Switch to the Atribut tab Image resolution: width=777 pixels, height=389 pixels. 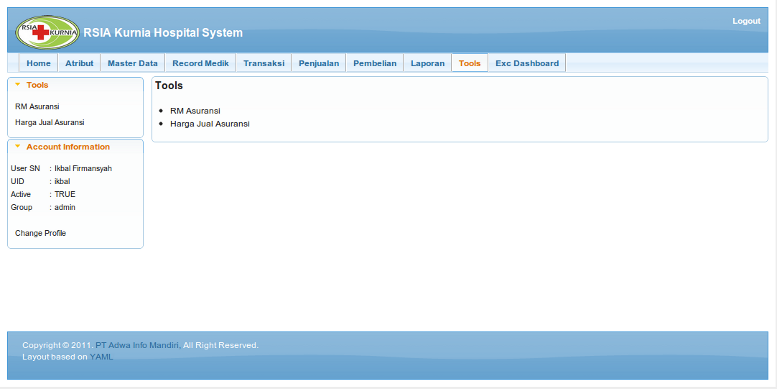point(79,63)
